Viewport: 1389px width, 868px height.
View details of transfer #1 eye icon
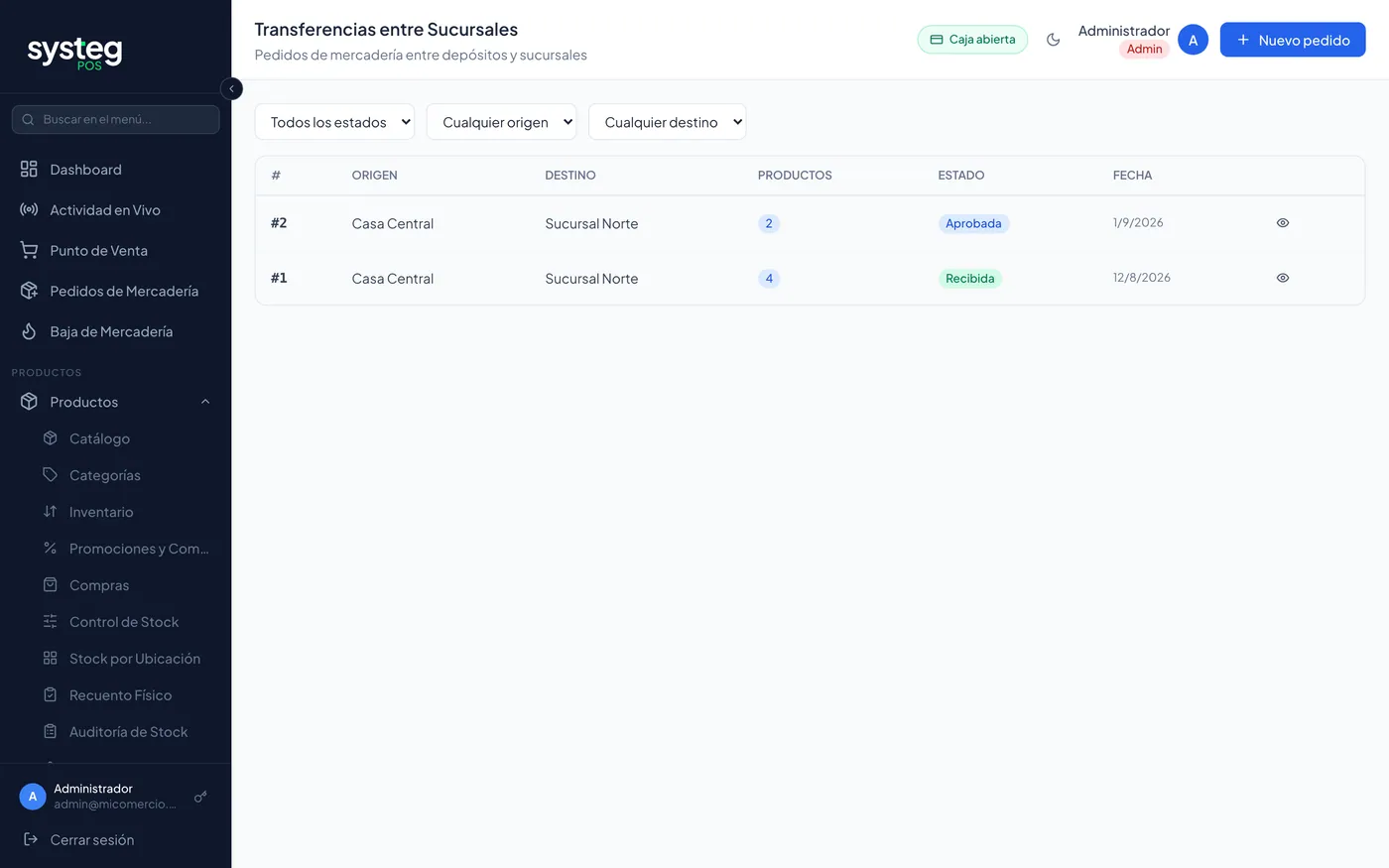tap(1283, 279)
